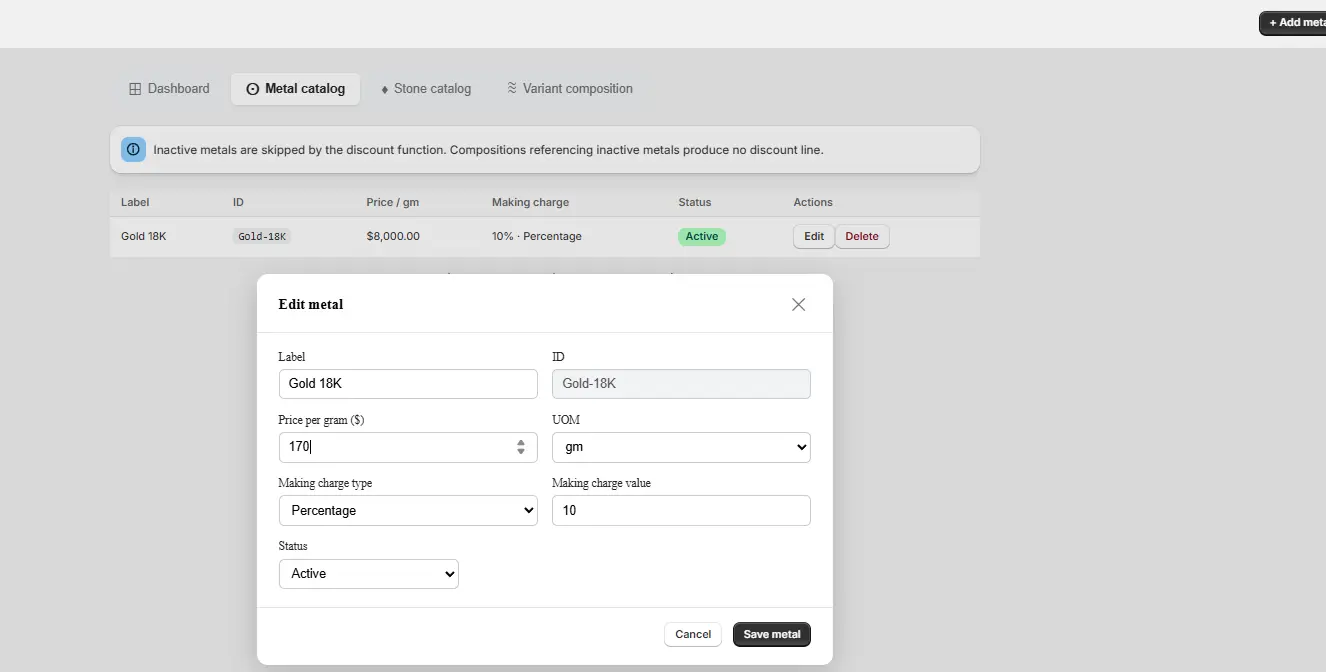1326x672 pixels.
Task: Click the 10% · Percentage cell
Action: 537,237
